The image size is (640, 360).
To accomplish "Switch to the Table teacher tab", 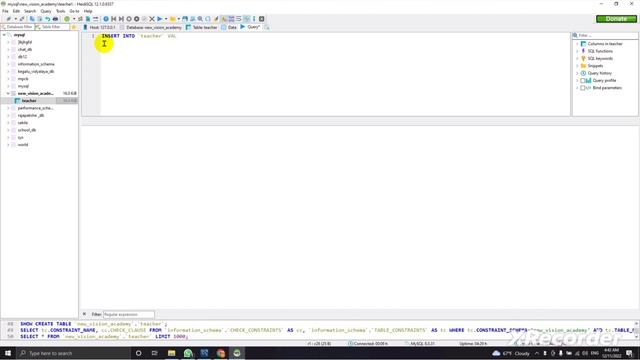I will click(x=202, y=27).
